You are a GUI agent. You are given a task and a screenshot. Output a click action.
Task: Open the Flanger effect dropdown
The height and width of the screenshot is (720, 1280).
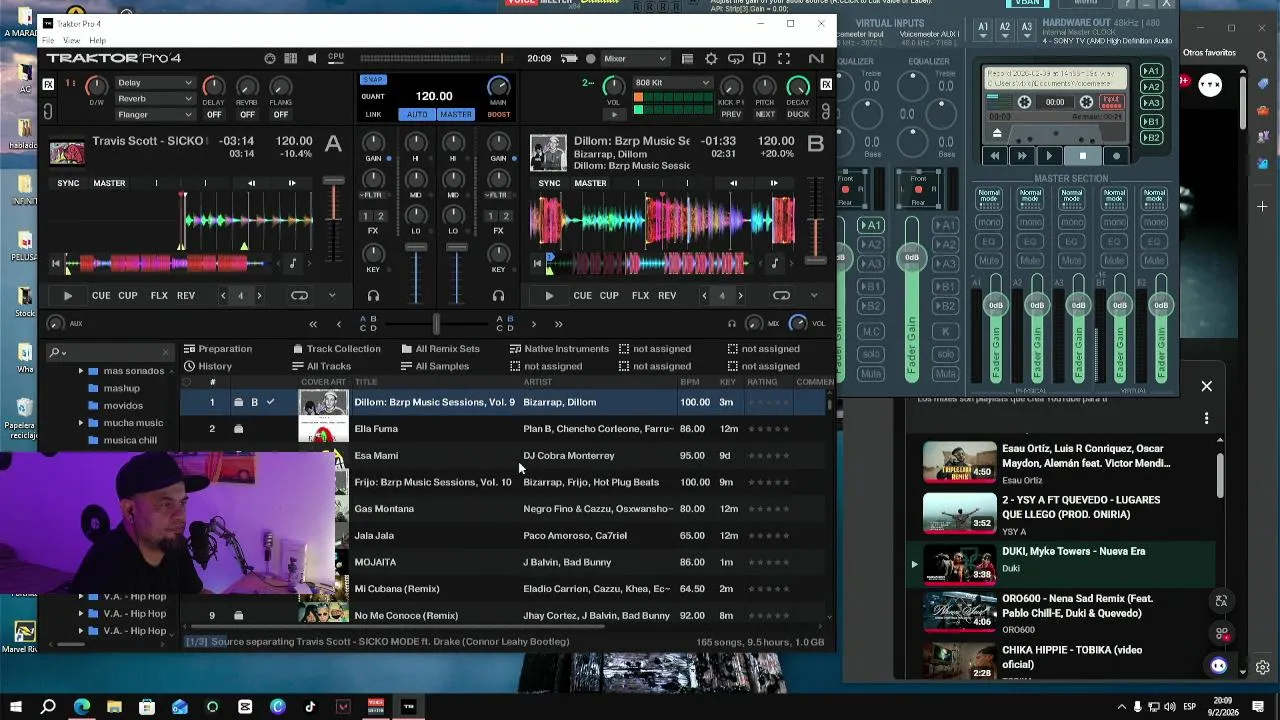(154, 115)
